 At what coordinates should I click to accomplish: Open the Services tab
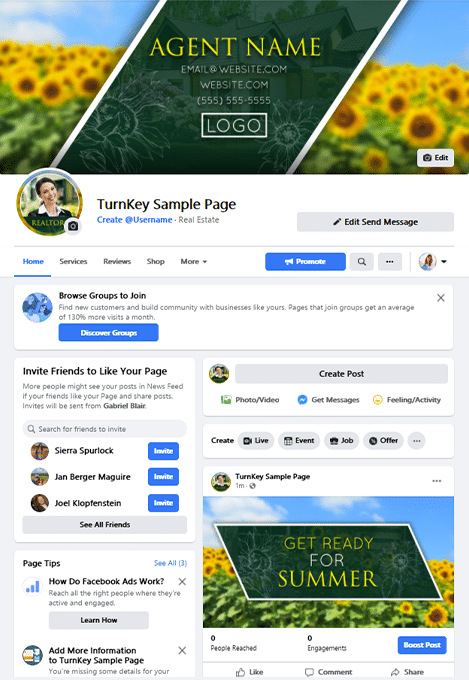[x=73, y=262]
